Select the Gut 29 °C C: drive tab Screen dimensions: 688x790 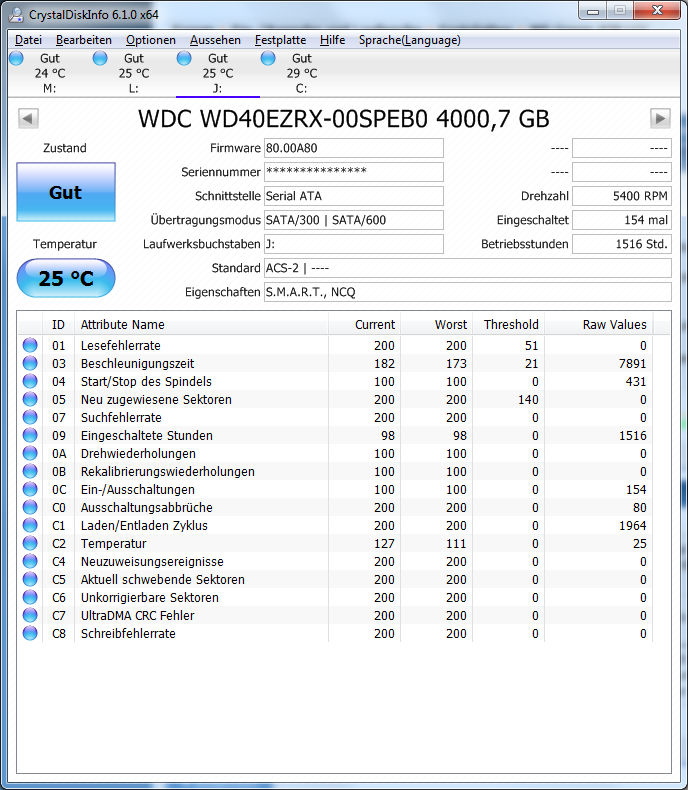302,73
